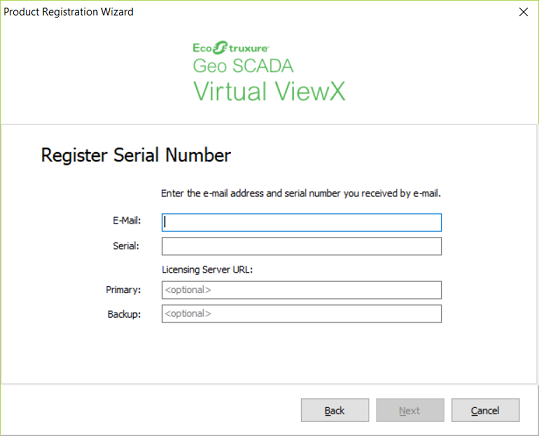Viewport: 539px width, 436px height.
Task: Click the Virtual ViewX logo text
Action: [x=269, y=91]
